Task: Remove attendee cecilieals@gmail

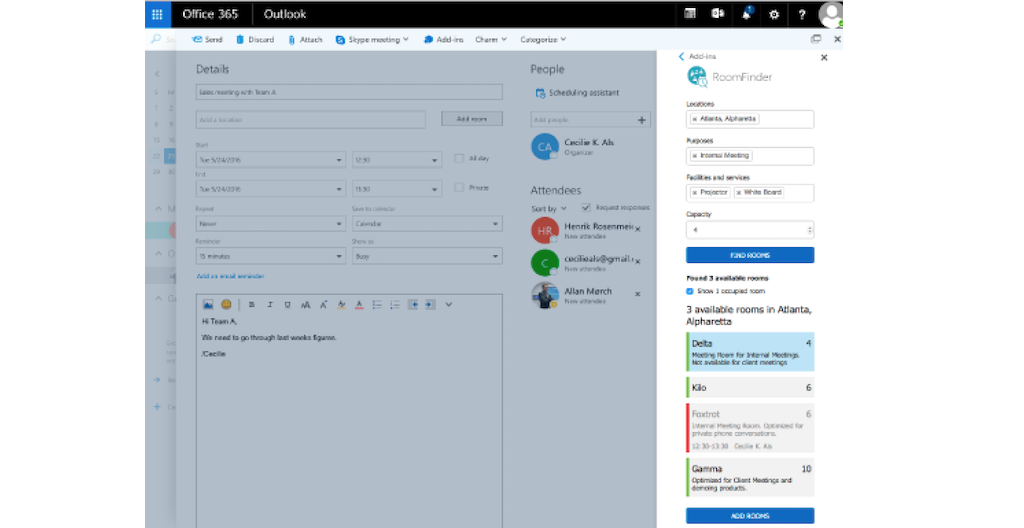Action: tap(638, 261)
